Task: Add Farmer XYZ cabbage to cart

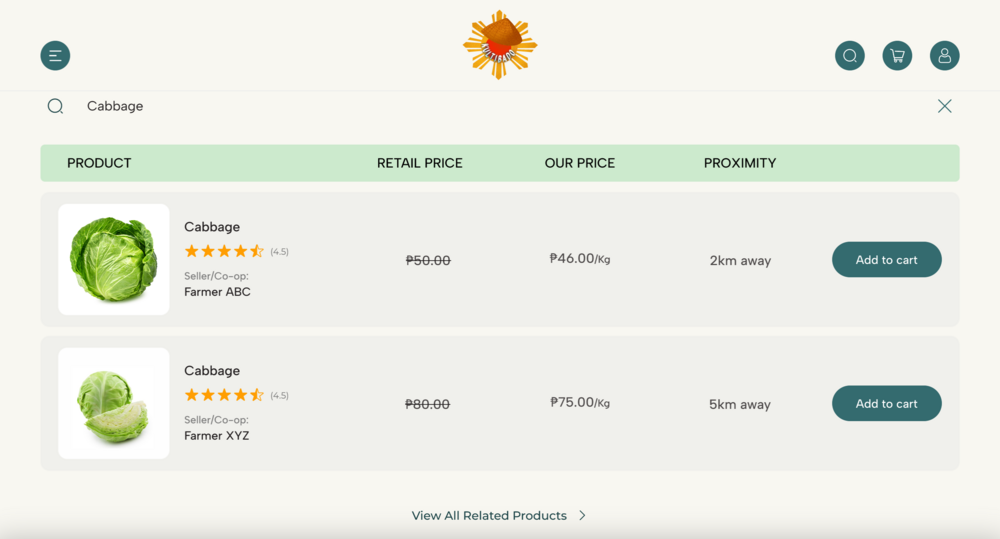Action: pyautogui.click(x=886, y=404)
